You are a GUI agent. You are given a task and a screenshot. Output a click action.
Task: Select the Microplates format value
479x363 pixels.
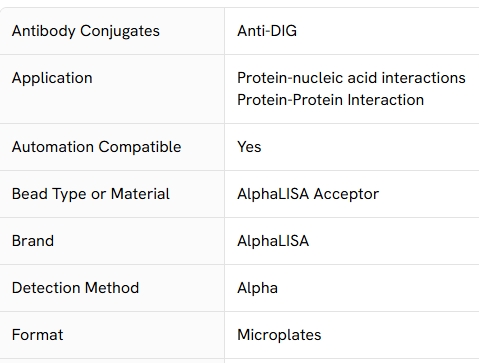tap(279, 335)
